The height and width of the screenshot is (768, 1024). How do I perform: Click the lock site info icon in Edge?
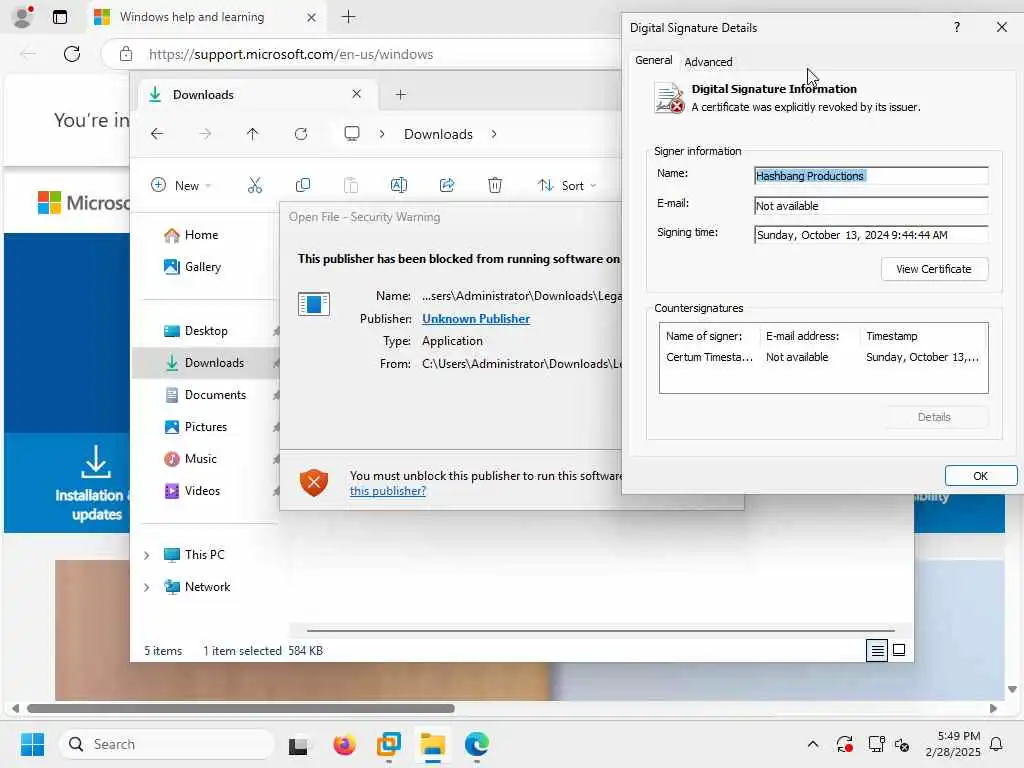coord(126,54)
